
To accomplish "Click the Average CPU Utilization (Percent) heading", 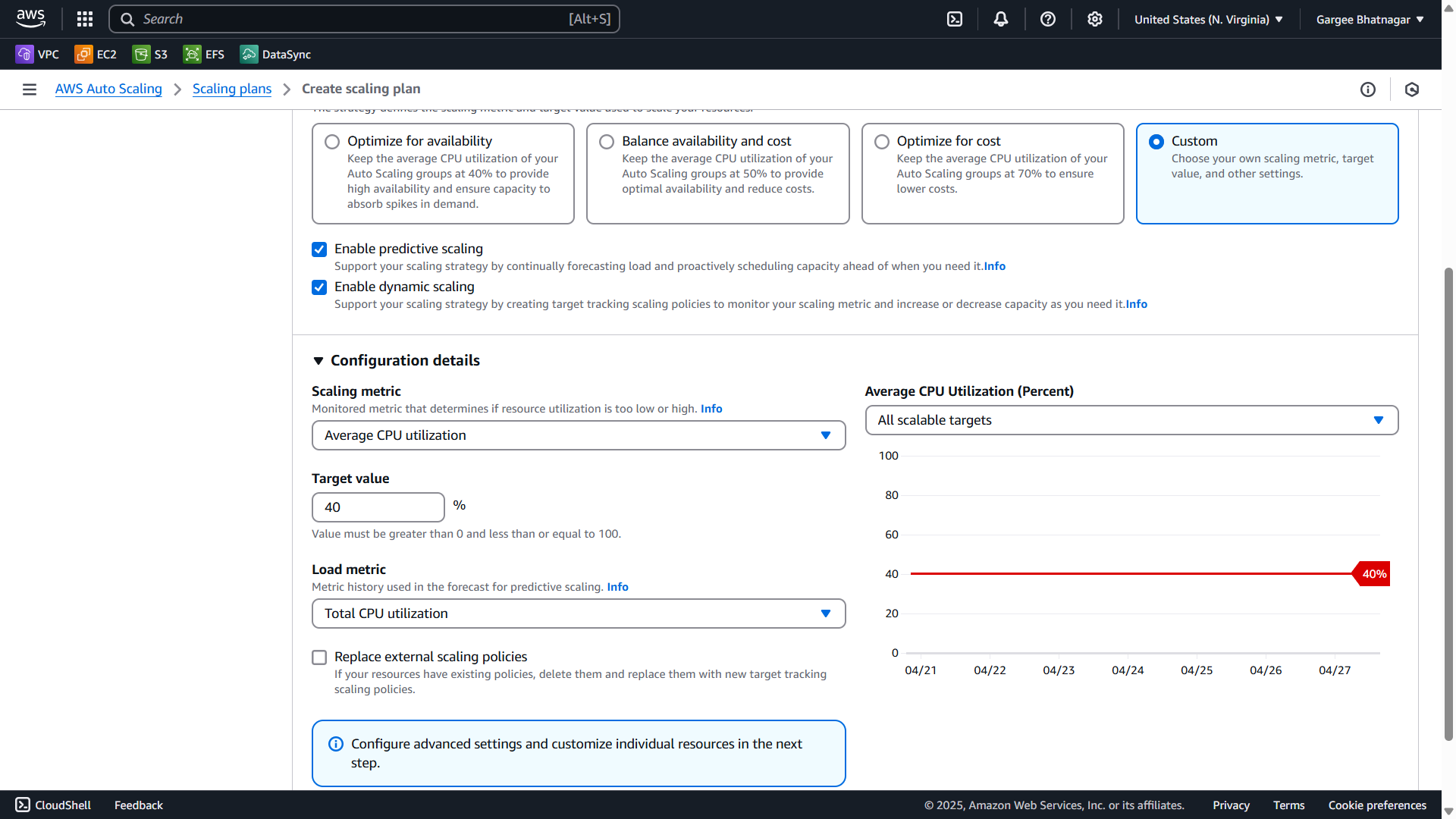I will coord(969,391).
